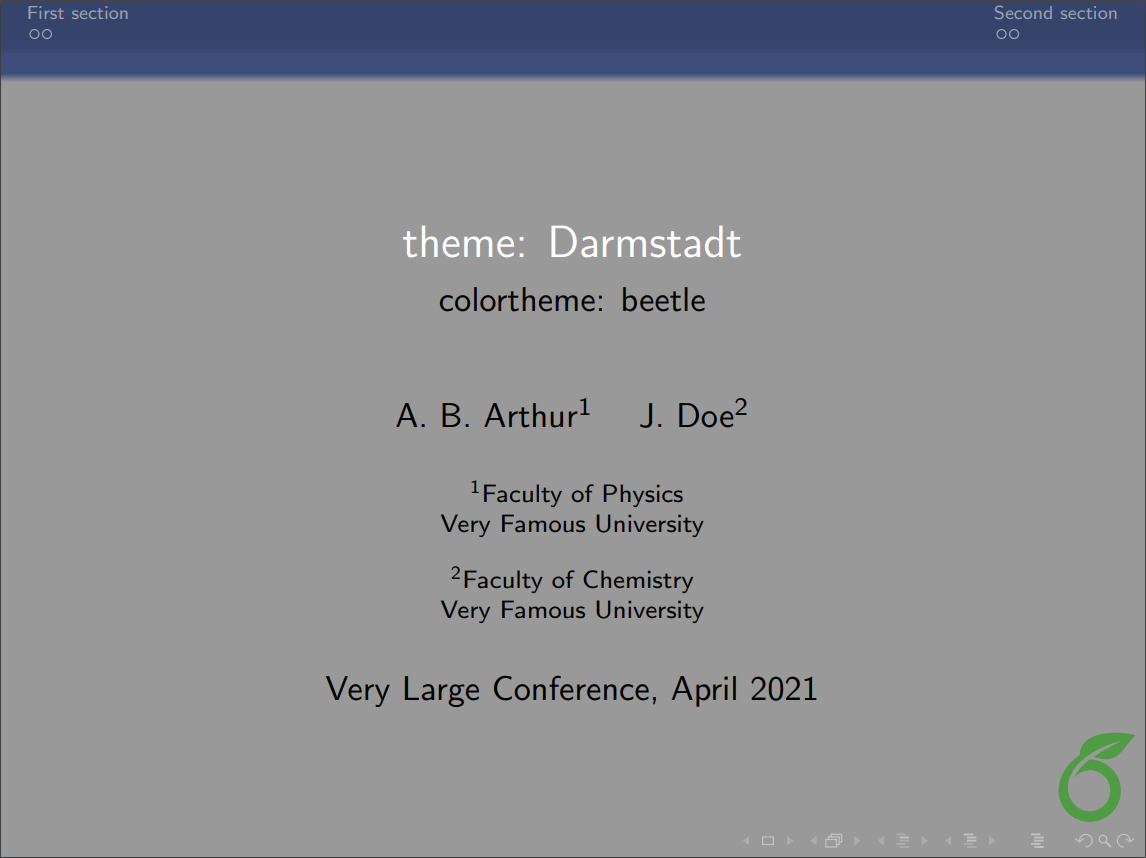The width and height of the screenshot is (1146, 858).
Task: Click the previous-frame left arrow
Action: pyautogui.click(x=814, y=839)
